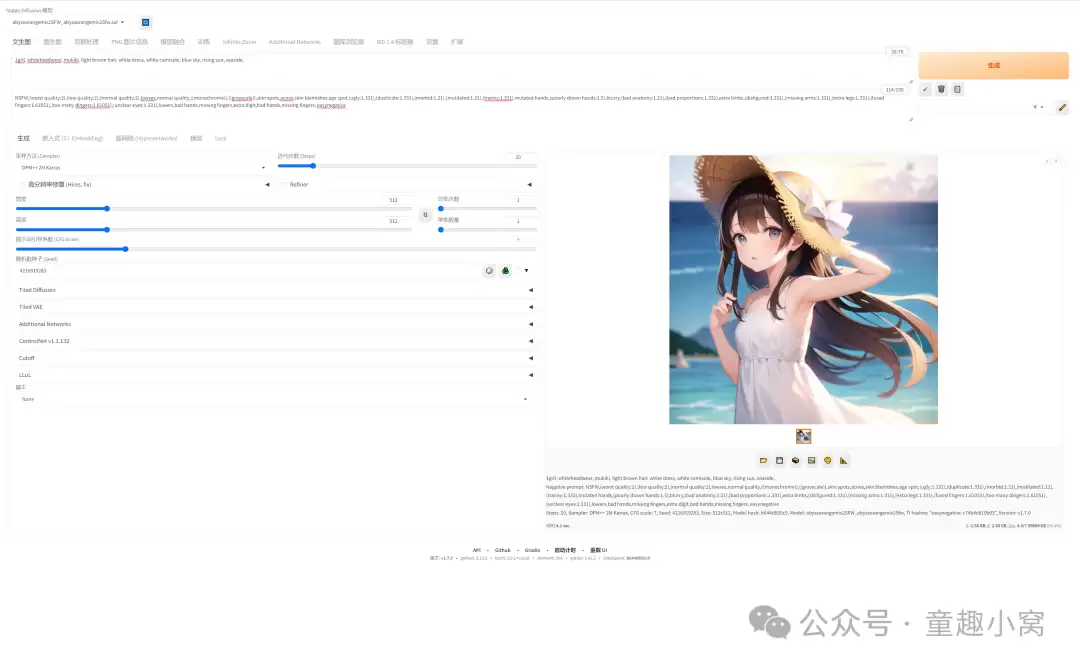The width and height of the screenshot is (1080, 667).
Task: Click the orange Generate button
Action: pos(993,65)
